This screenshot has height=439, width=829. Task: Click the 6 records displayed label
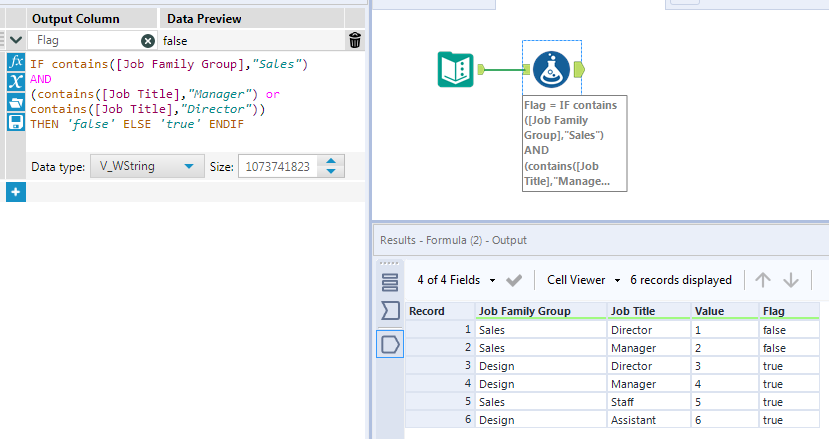681,280
